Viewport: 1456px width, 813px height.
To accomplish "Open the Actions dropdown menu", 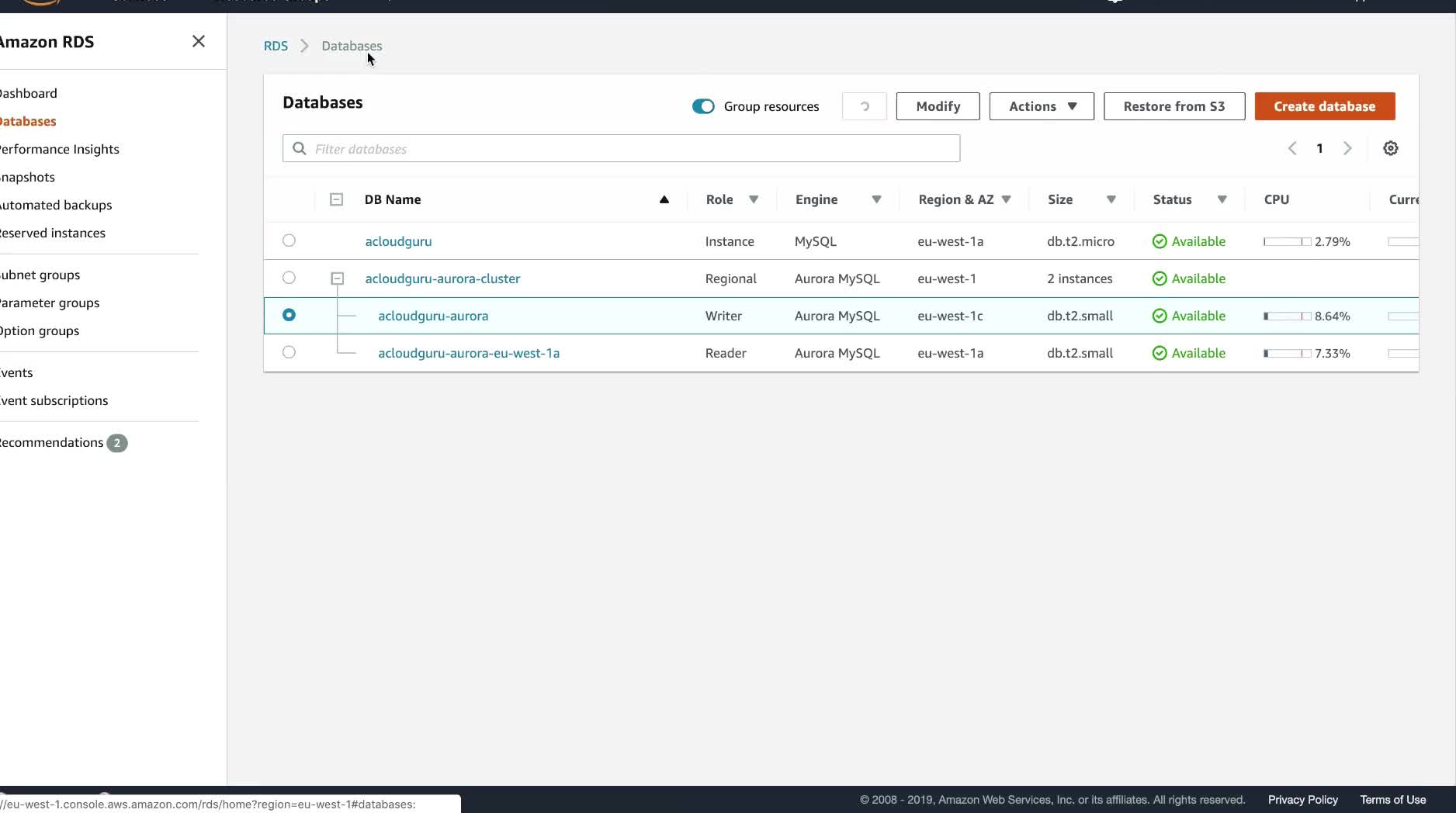I will tap(1041, 106).
